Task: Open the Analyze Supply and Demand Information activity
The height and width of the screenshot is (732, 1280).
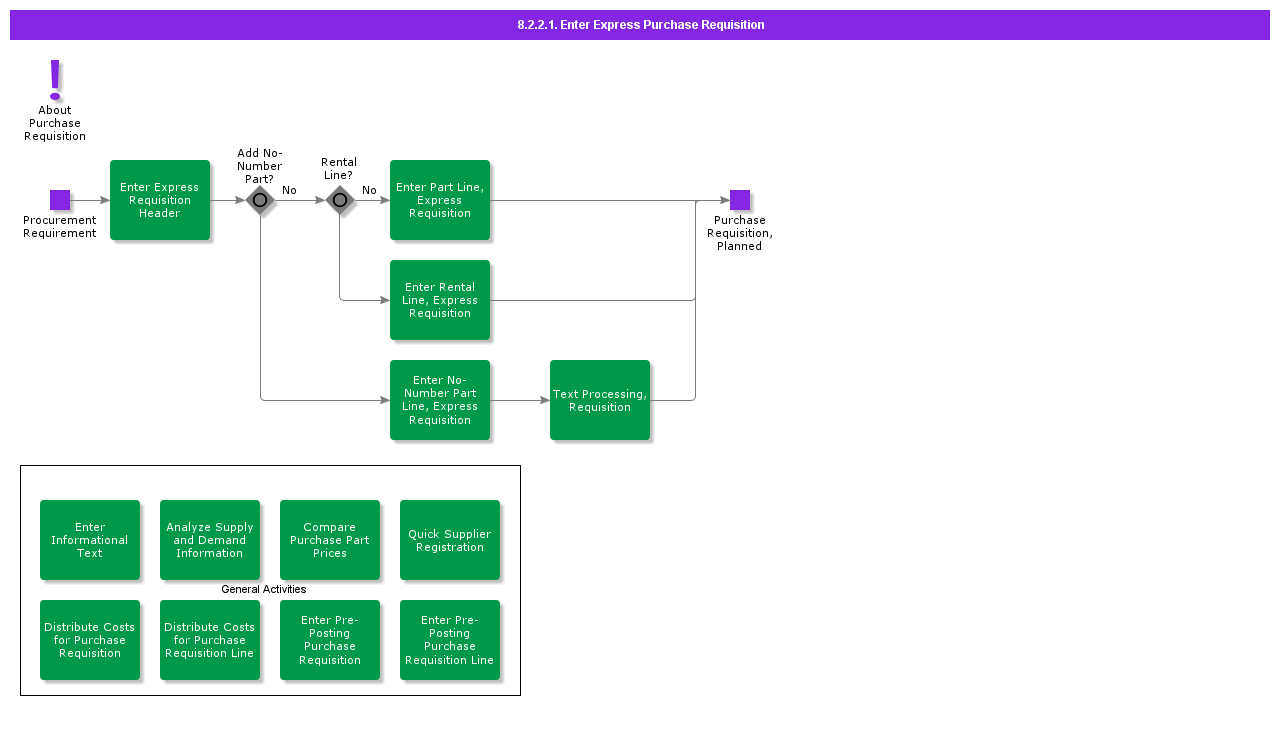Action: tap(210, 540)
